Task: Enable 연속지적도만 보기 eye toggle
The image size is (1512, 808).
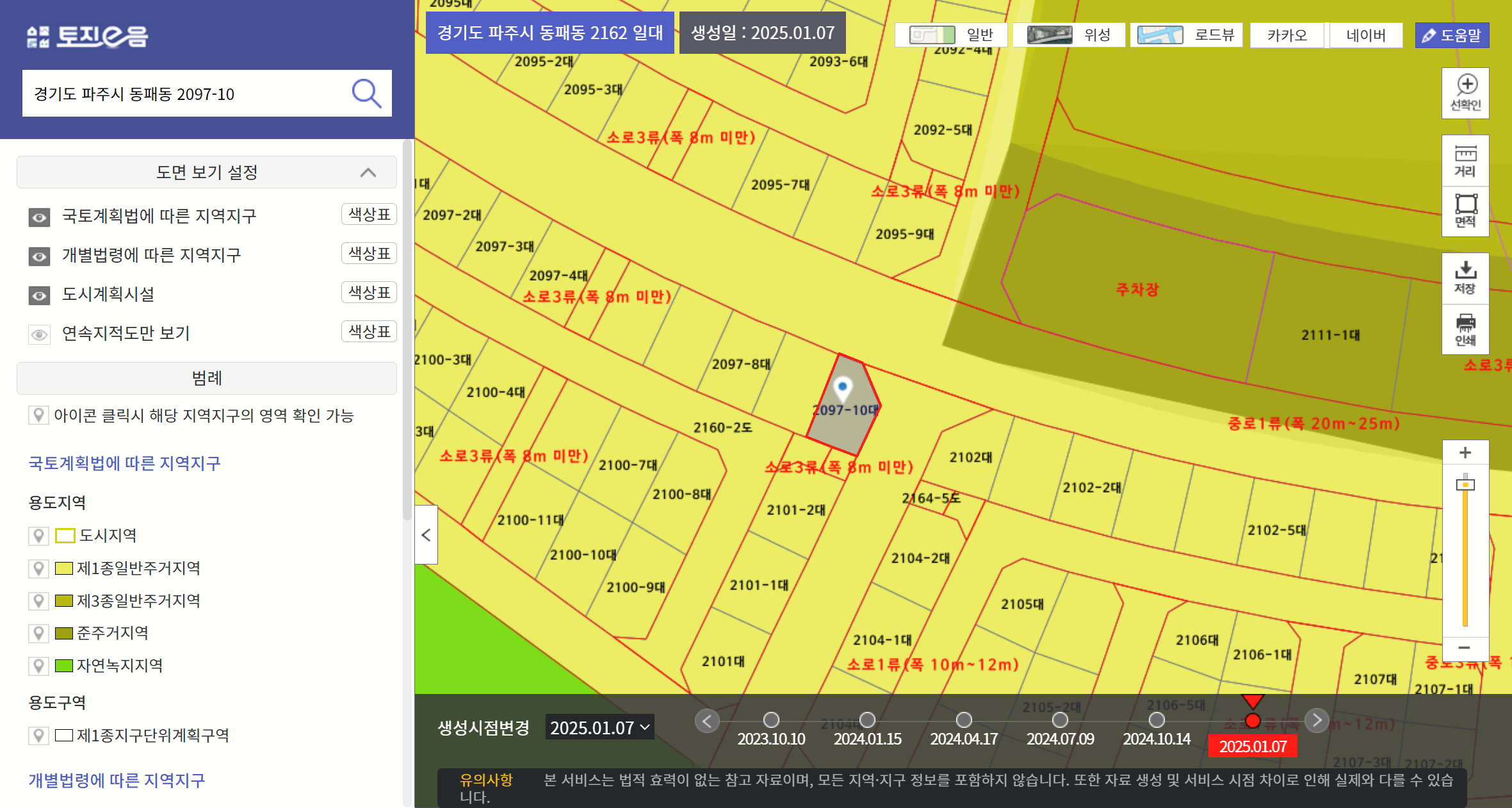Action: point(39,334)
